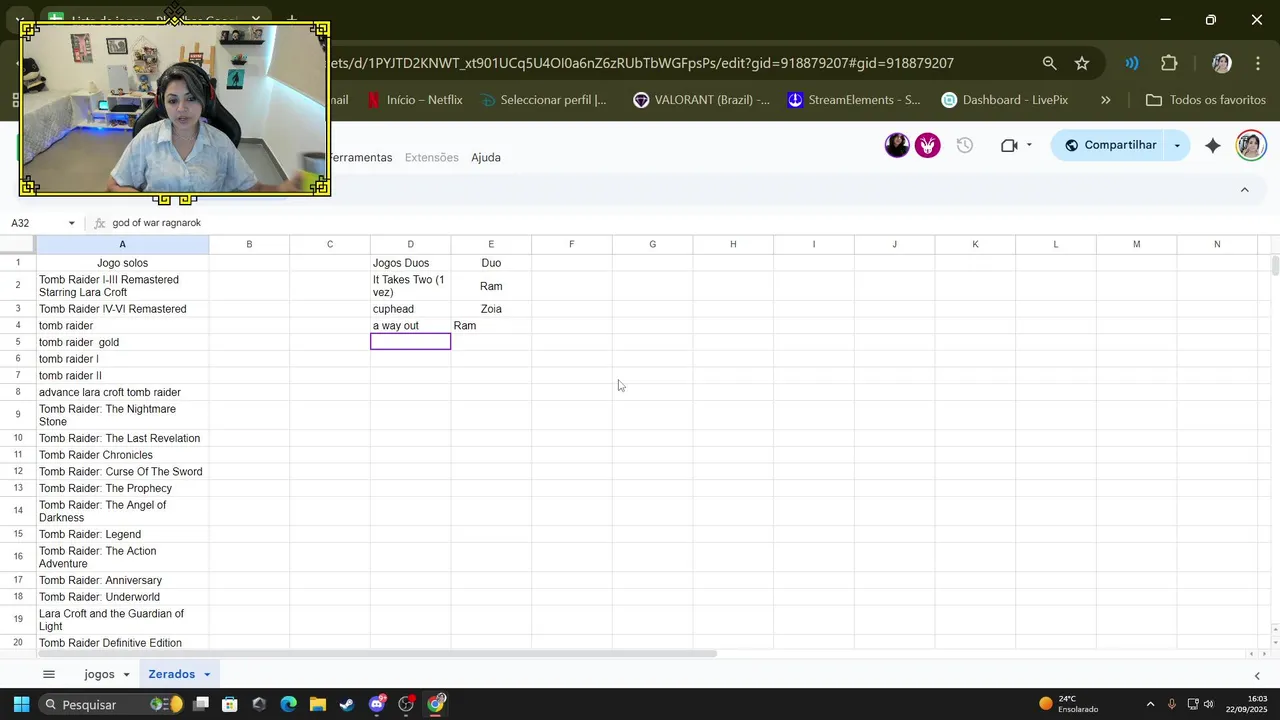Expand the side panel arrow bottom right
Image resolution: width=1280 pixels, height=720 pixels.
1257,676
